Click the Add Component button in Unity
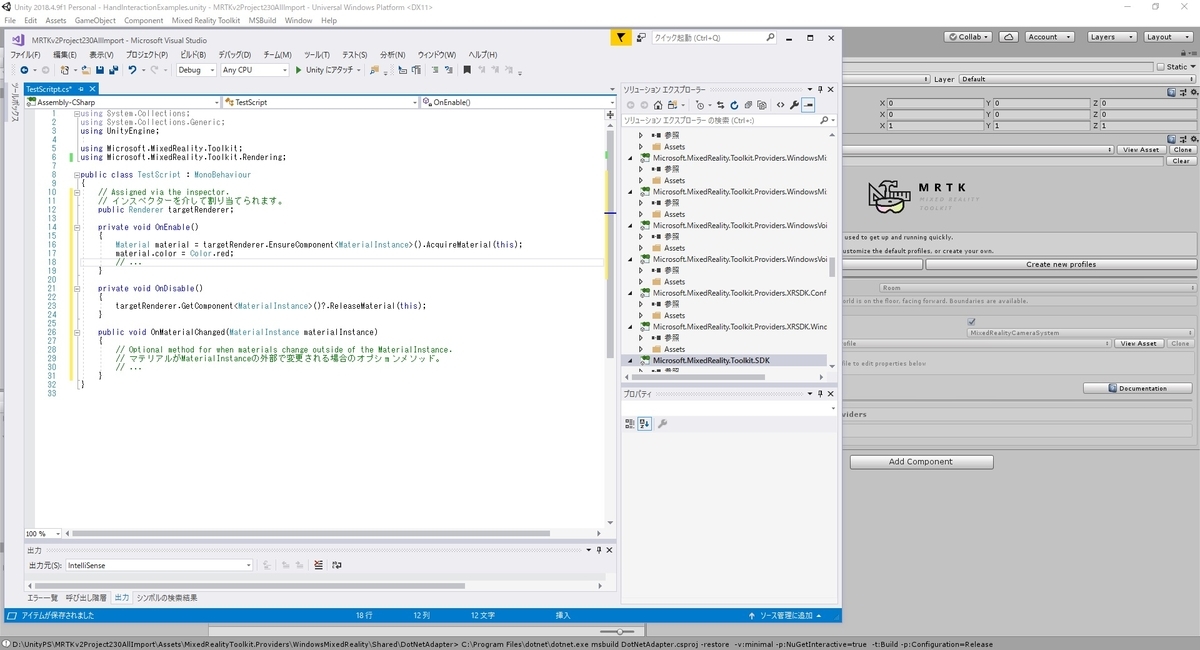This screenshot has height=650, width=1200. point(921,462)
